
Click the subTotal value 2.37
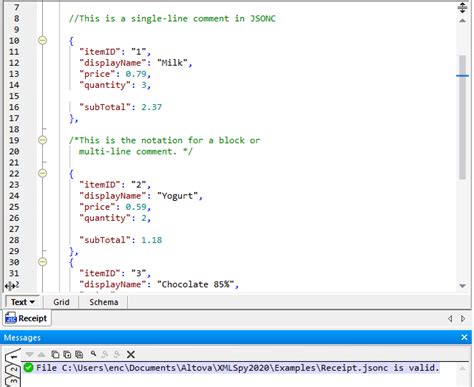(x=151, y=107)
